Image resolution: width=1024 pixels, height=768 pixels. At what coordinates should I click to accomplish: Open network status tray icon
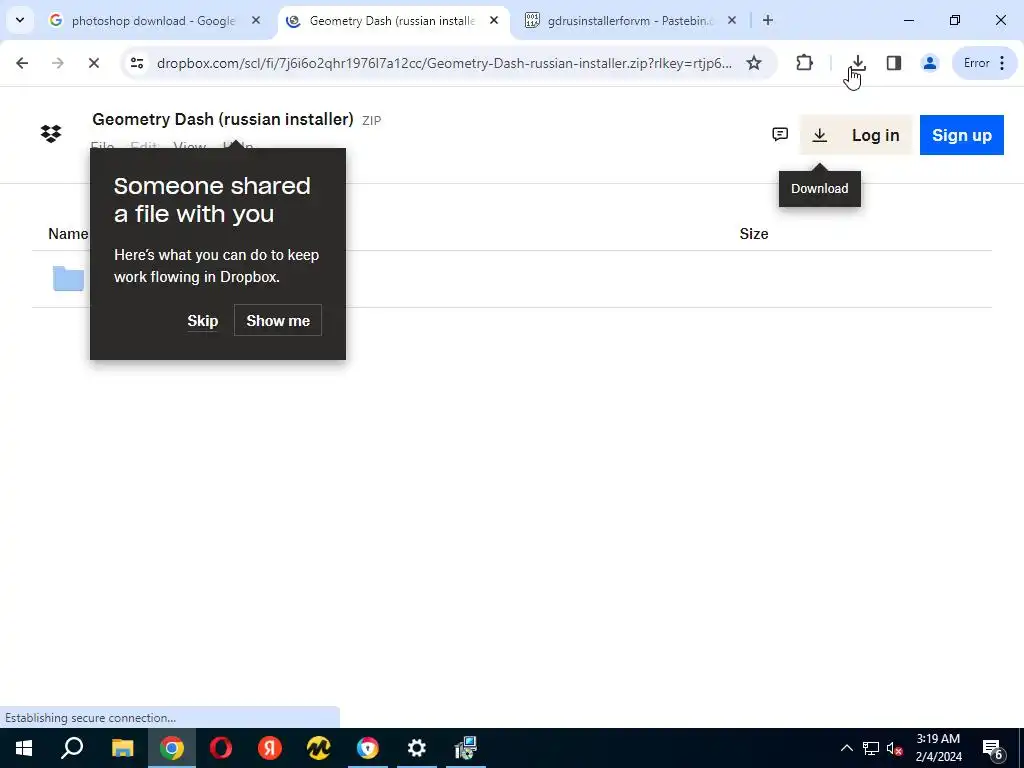[x=871, y=748]
